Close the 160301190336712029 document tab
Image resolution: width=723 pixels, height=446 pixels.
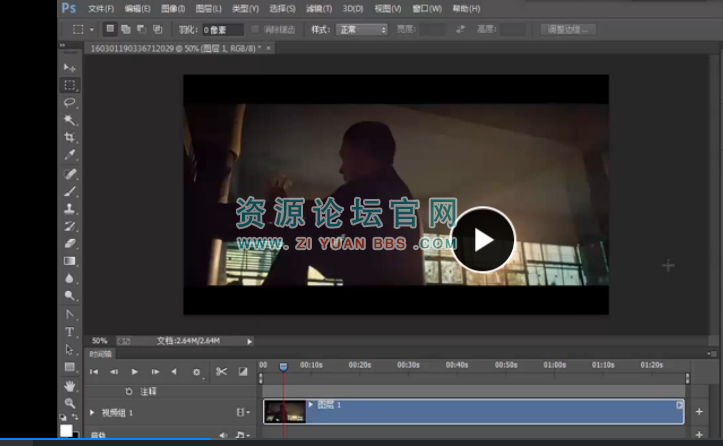click(x=268, y=48)
